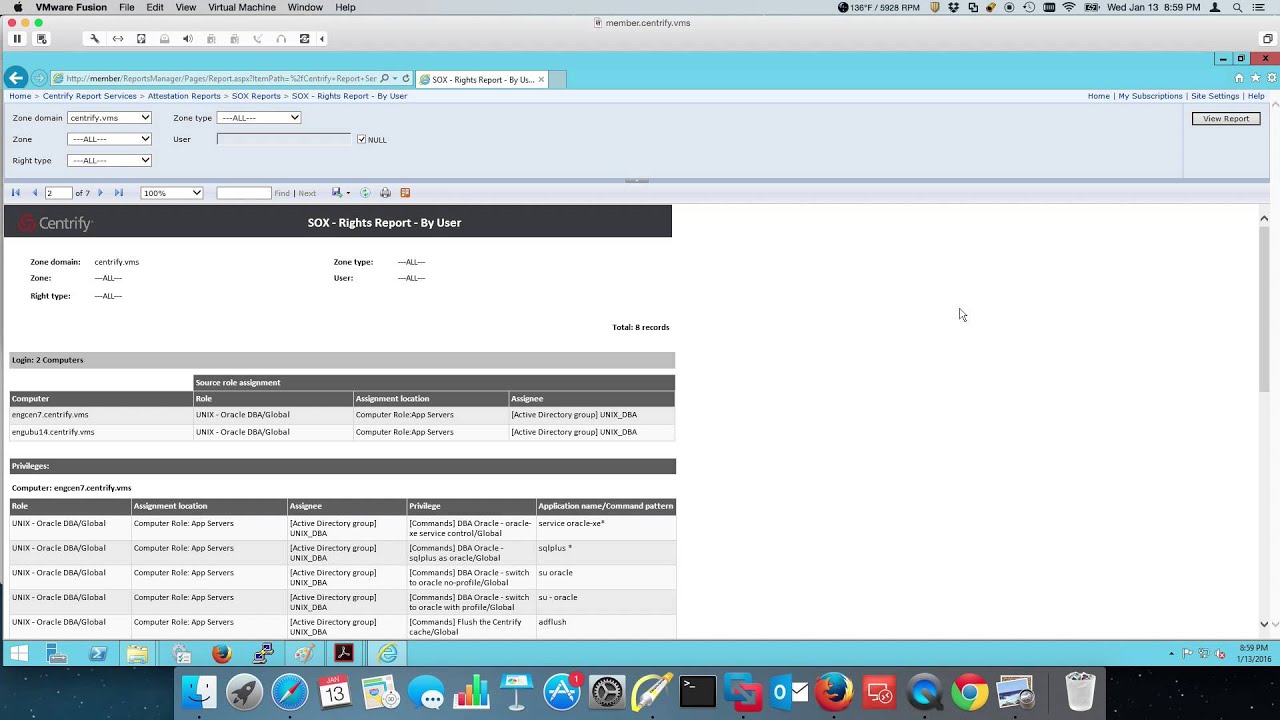Viewport: 1280px width, 720px height.
Task: Open Spotlight search in menu bar
Action: (1237, 7)
